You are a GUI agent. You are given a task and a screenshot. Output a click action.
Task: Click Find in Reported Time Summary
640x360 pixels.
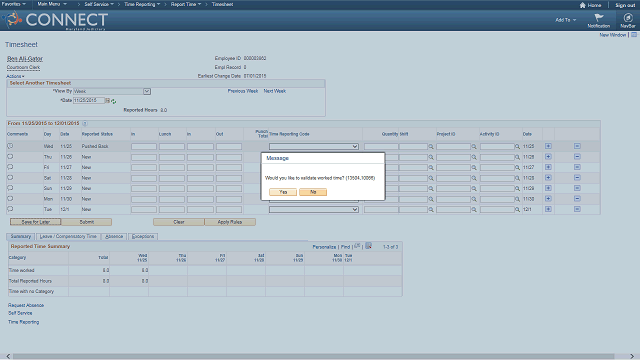pos(345,247)
